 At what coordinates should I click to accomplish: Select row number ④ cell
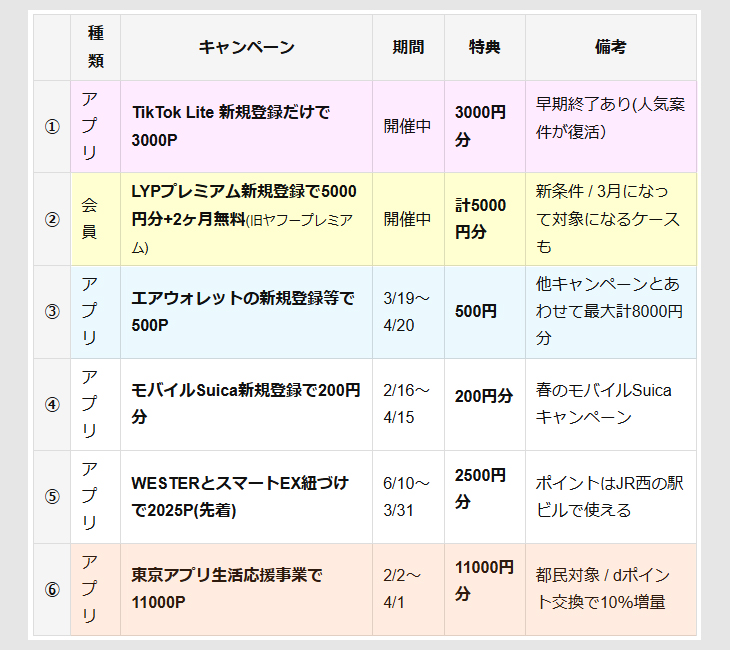coord(52,404)
